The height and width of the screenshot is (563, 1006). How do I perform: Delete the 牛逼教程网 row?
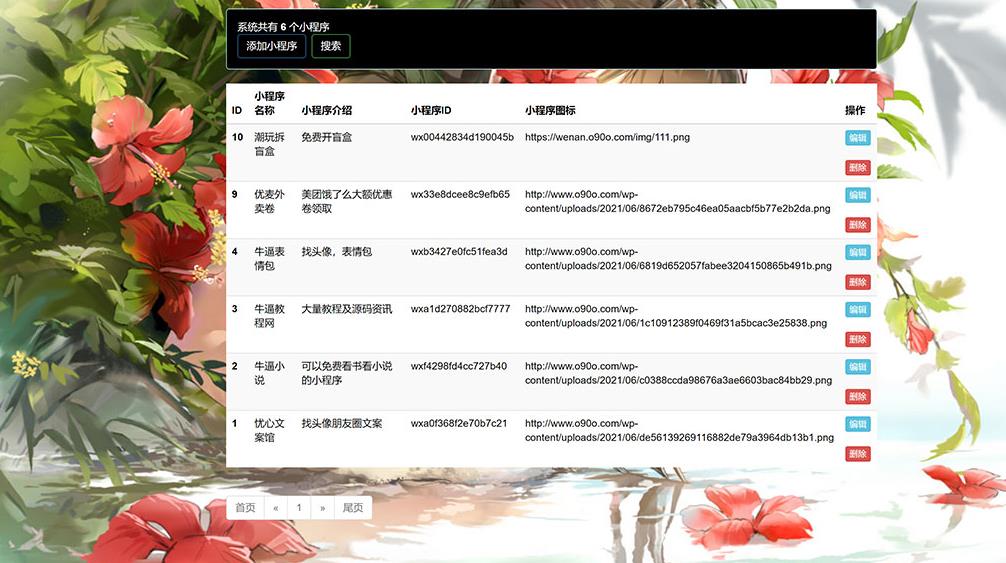point(857,339)
